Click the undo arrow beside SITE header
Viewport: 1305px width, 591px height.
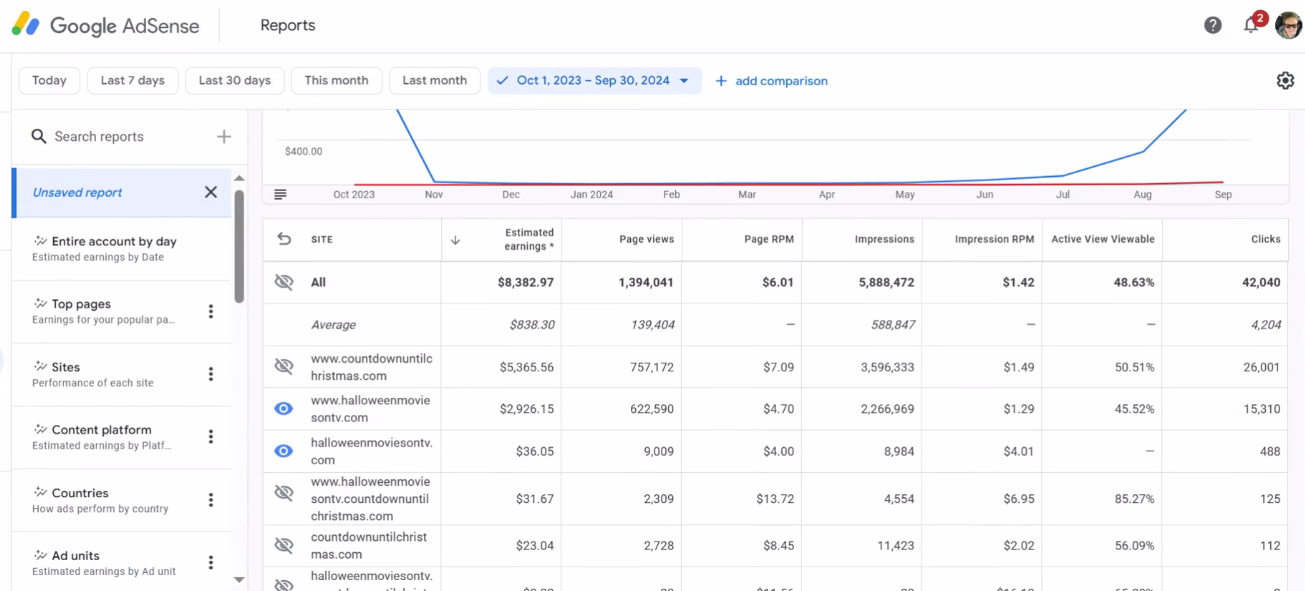point(284,239)
